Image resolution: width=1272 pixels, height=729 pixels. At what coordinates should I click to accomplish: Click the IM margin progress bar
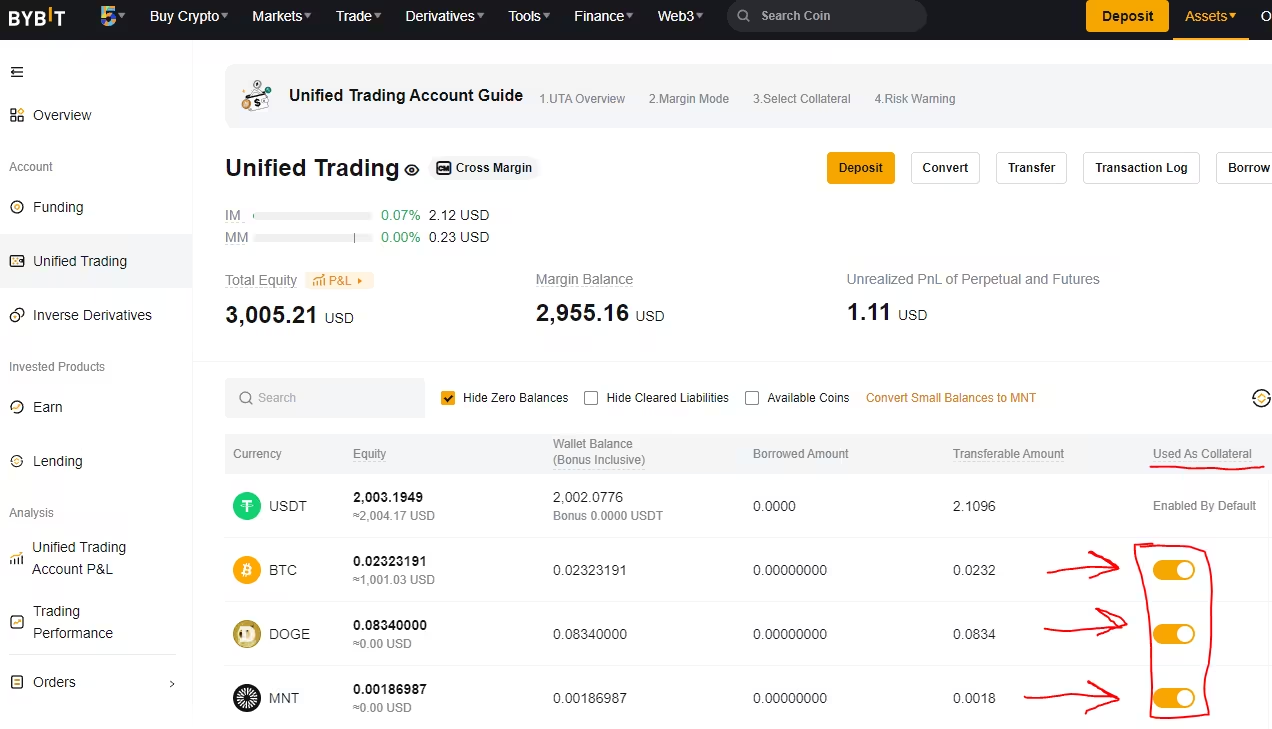click(x=312, y=216)
